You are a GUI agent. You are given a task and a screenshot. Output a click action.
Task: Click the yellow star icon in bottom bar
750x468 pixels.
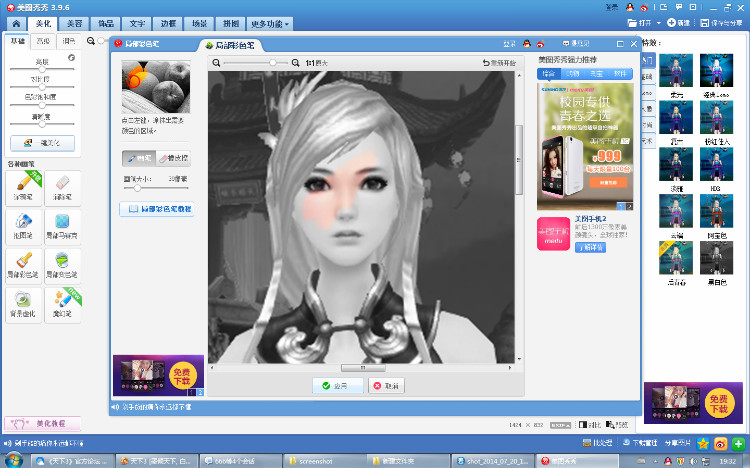pos(703,444)
